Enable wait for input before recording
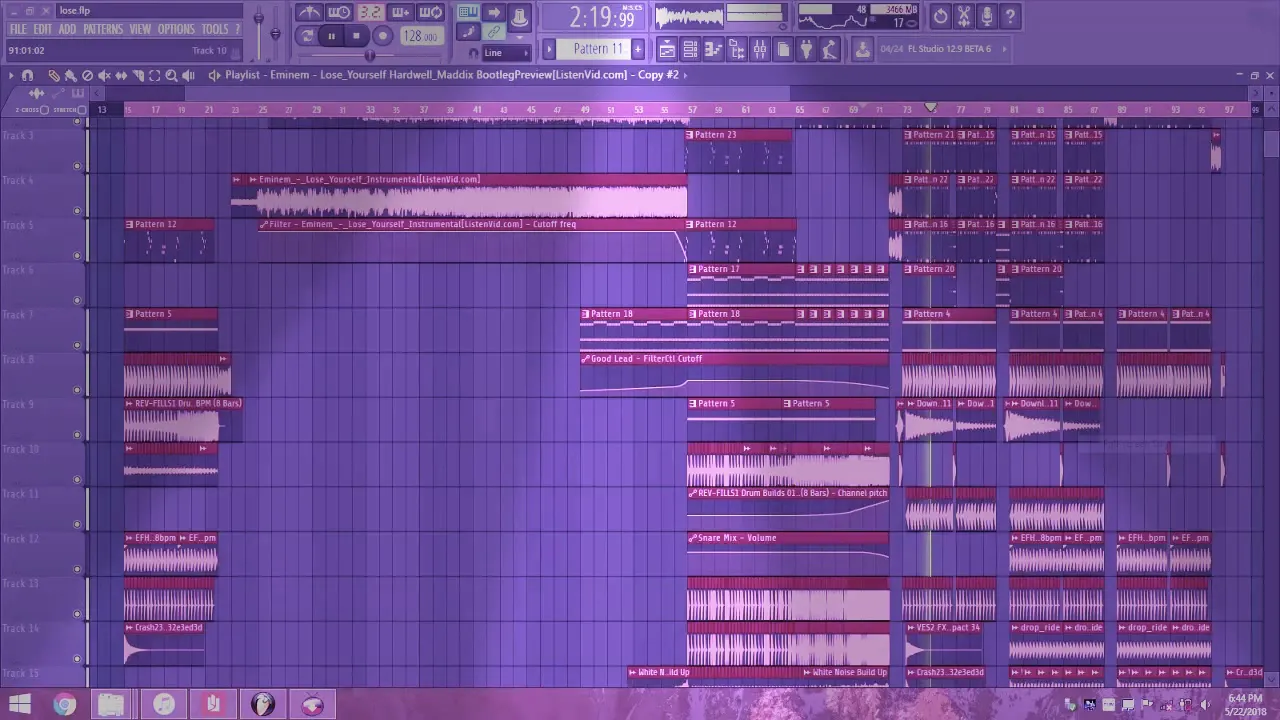This screenshot has width=1280, height=720. [x=339, y=13]
